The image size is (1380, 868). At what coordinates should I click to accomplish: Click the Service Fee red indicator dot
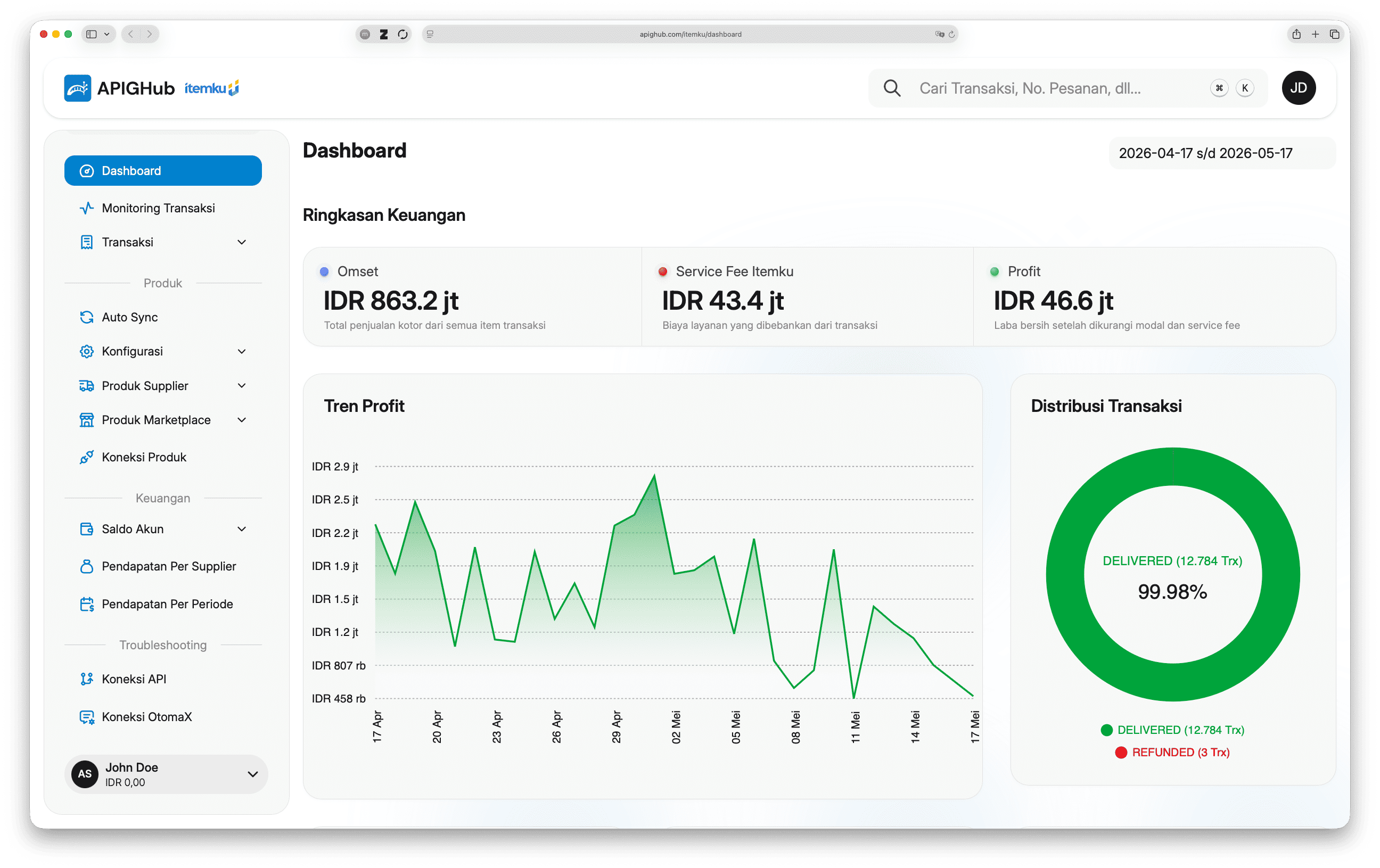pos(662,271)
